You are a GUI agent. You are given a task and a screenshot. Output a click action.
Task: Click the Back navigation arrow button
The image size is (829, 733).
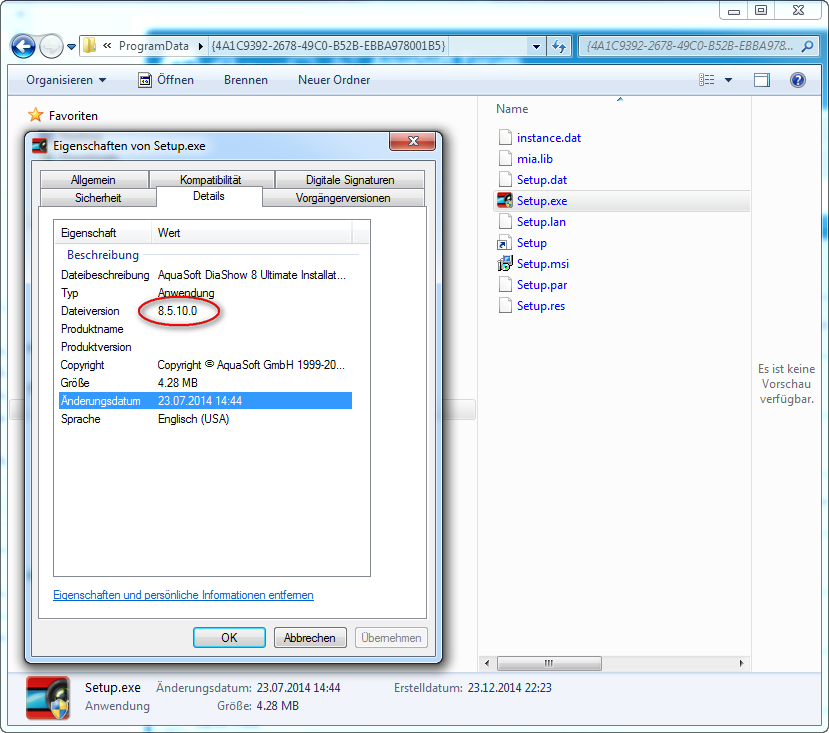click(23, 46)
